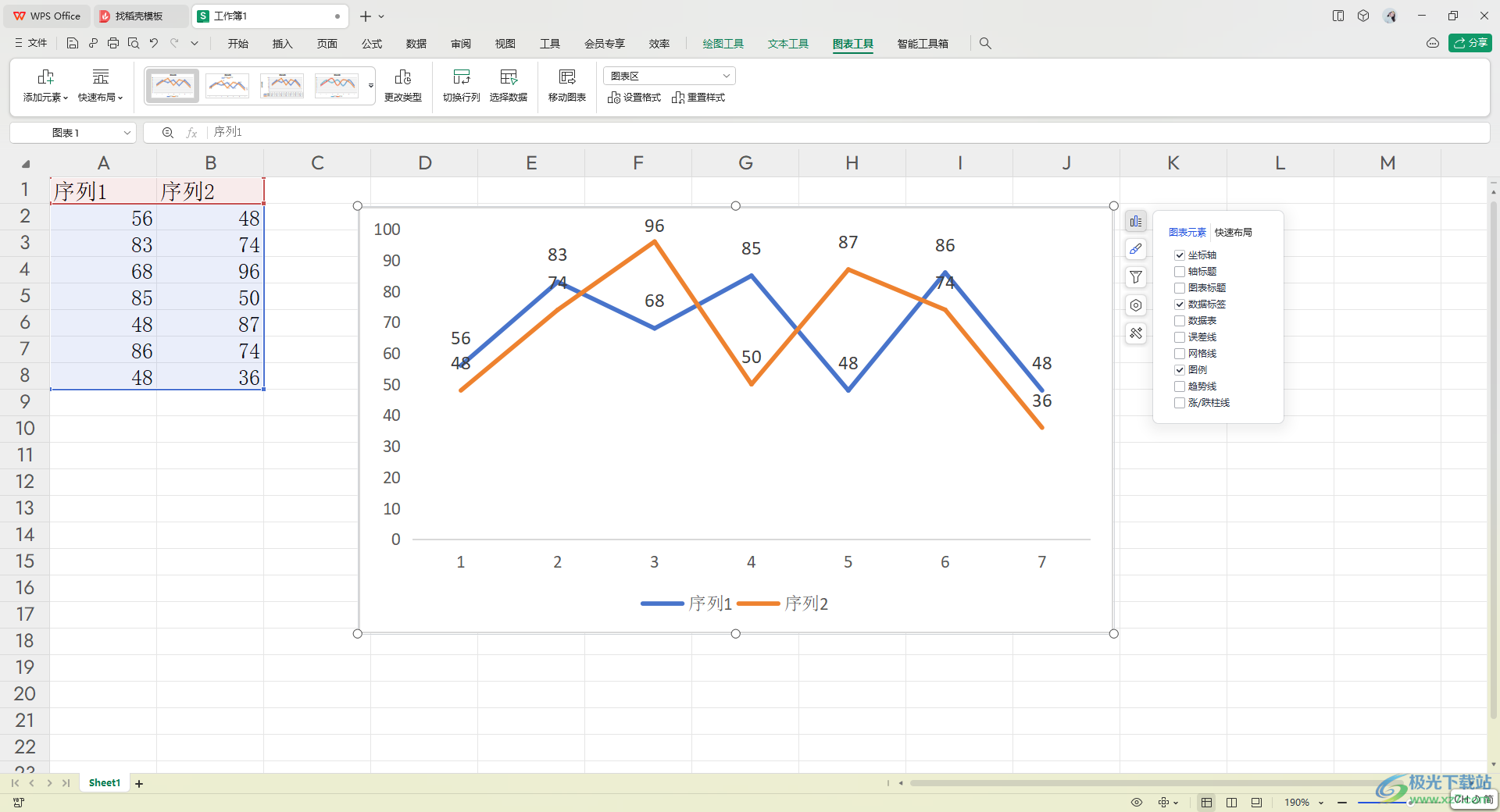This screenshot has width=1500, height=812.
Task: Open Quick Layout (快速布局) in ribbon
Action: [100, 86]
